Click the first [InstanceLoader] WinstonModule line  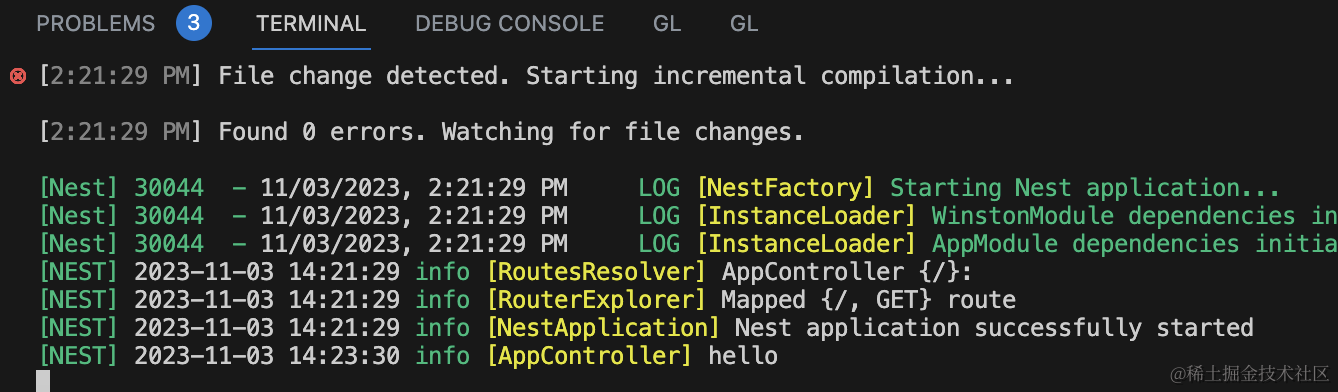pos(688,216)
